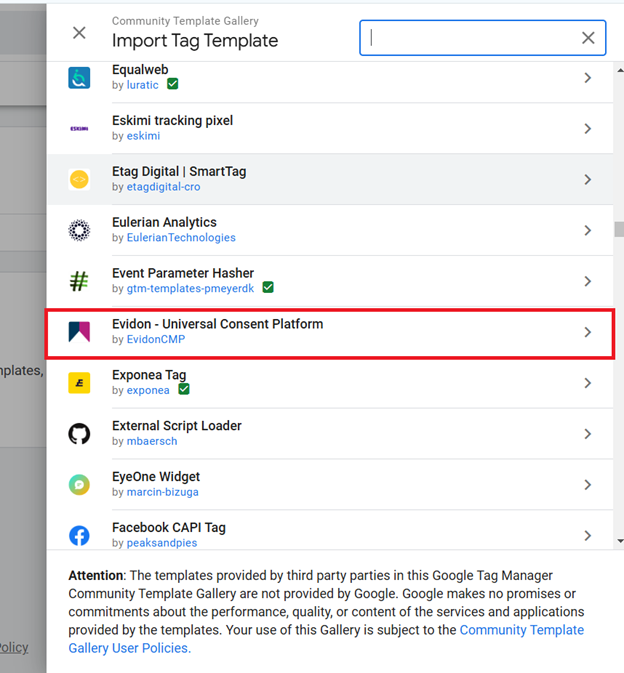
Task: Select the EyeOne Widget title
Action: pyautogui.click(x=156, y=476)
